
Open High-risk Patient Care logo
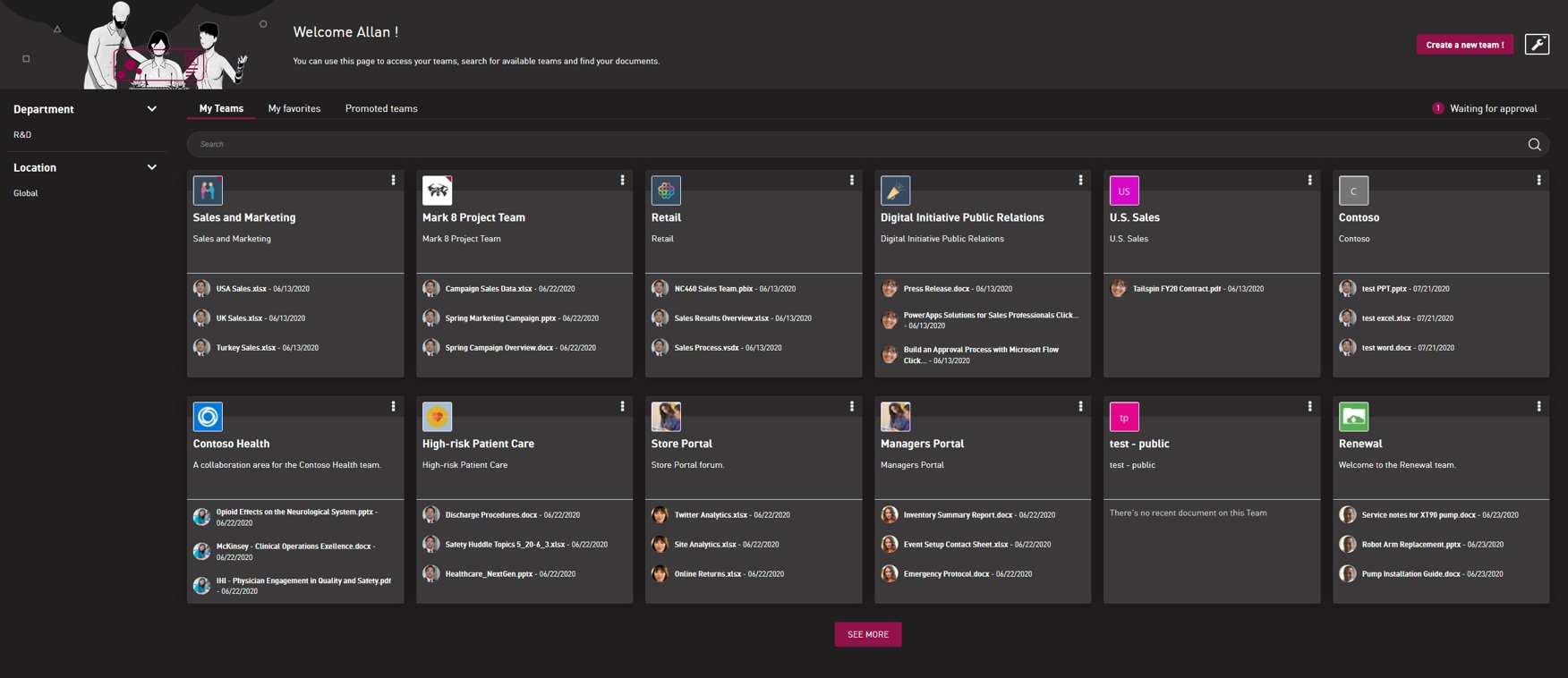(437, 417)
